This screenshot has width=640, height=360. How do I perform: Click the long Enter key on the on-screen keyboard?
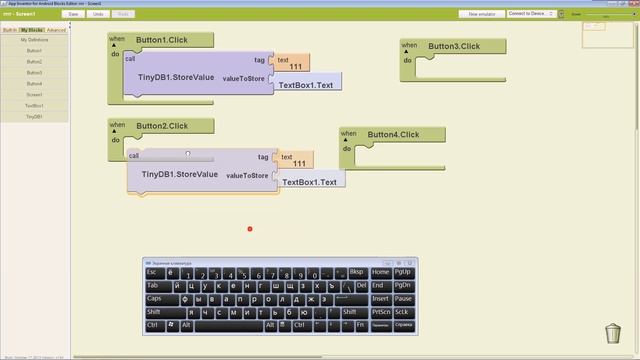pyautogui.click(x=351, y=300)
